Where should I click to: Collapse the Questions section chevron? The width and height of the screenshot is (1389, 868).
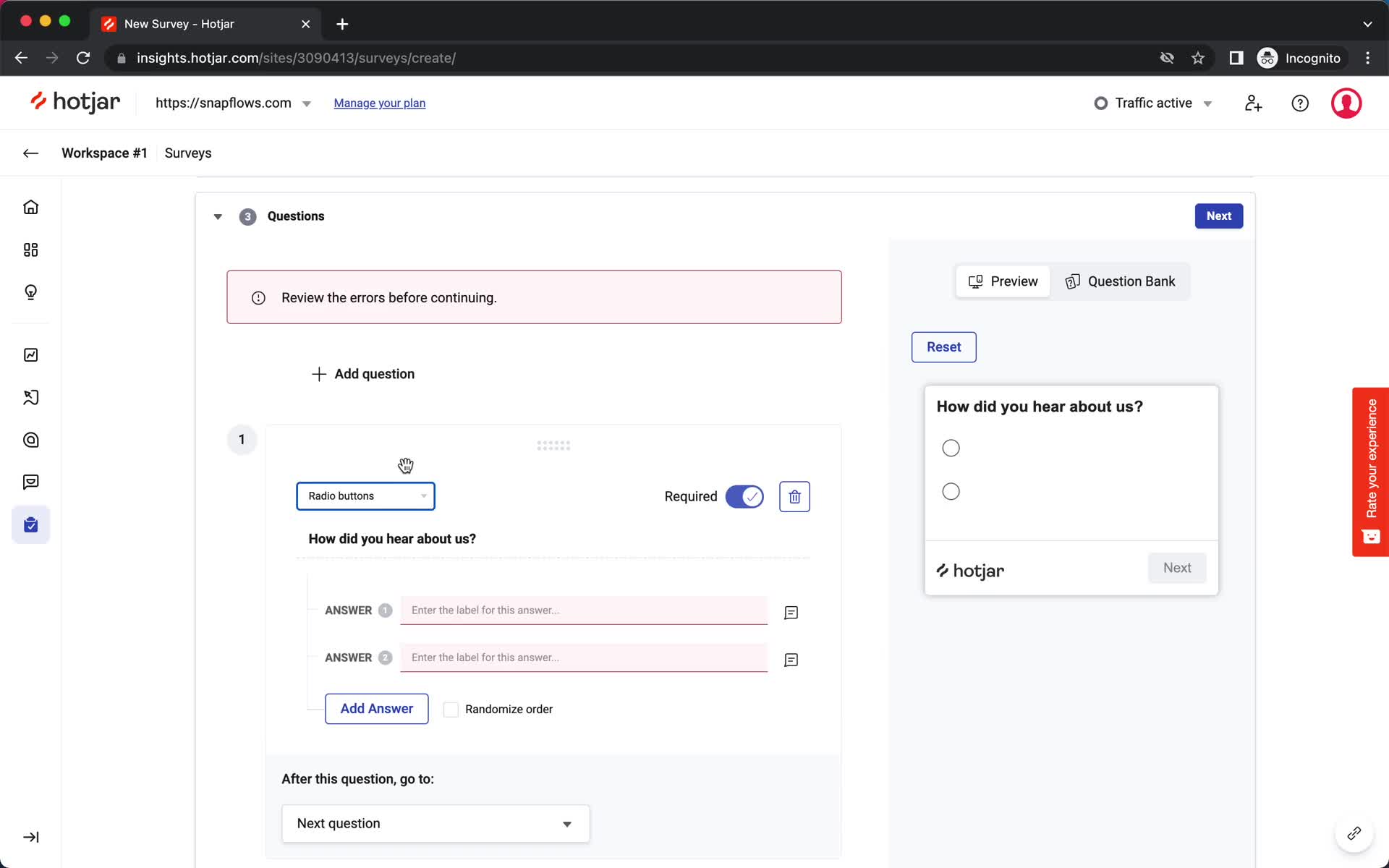click(217, 216)
